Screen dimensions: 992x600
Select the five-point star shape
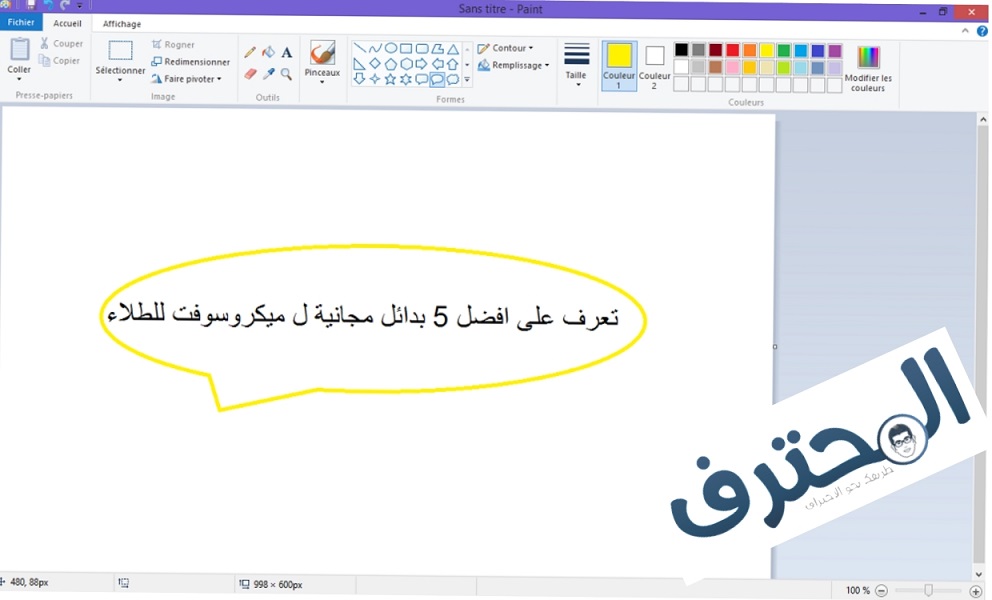pyautogui.click(x=390, y=79)
